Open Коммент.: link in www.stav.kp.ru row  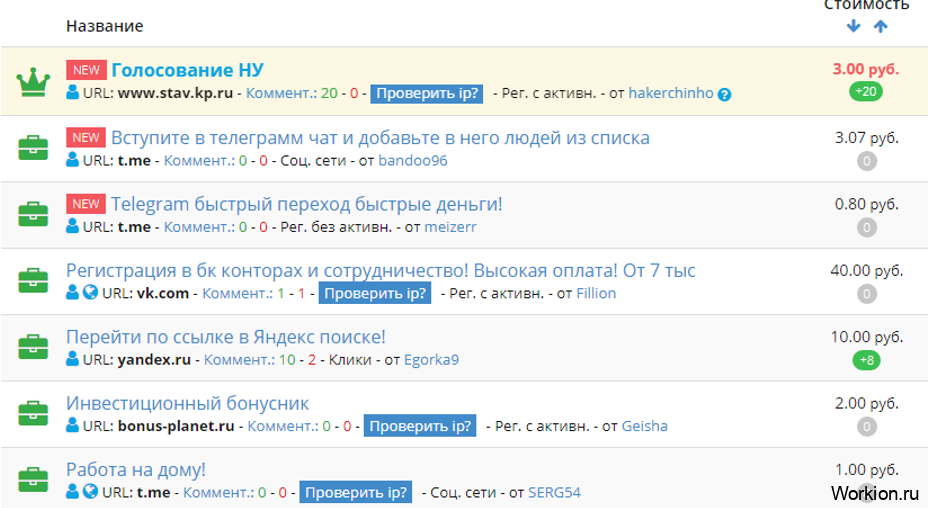[x=281, y=93]
